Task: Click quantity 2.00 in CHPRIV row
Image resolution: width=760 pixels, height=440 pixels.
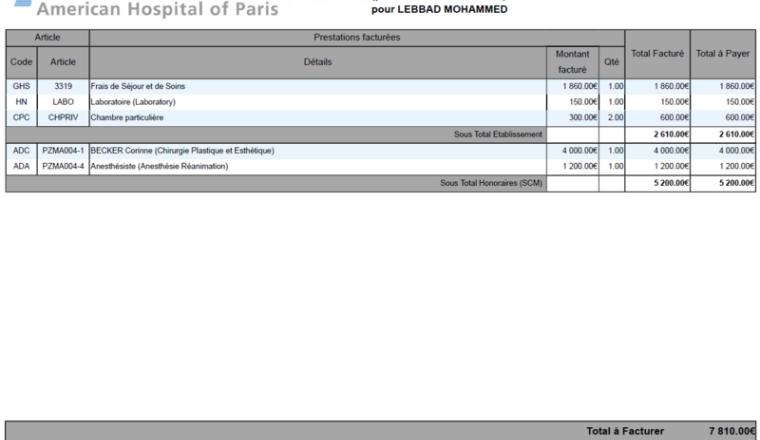Action: (x=616, y=118)
